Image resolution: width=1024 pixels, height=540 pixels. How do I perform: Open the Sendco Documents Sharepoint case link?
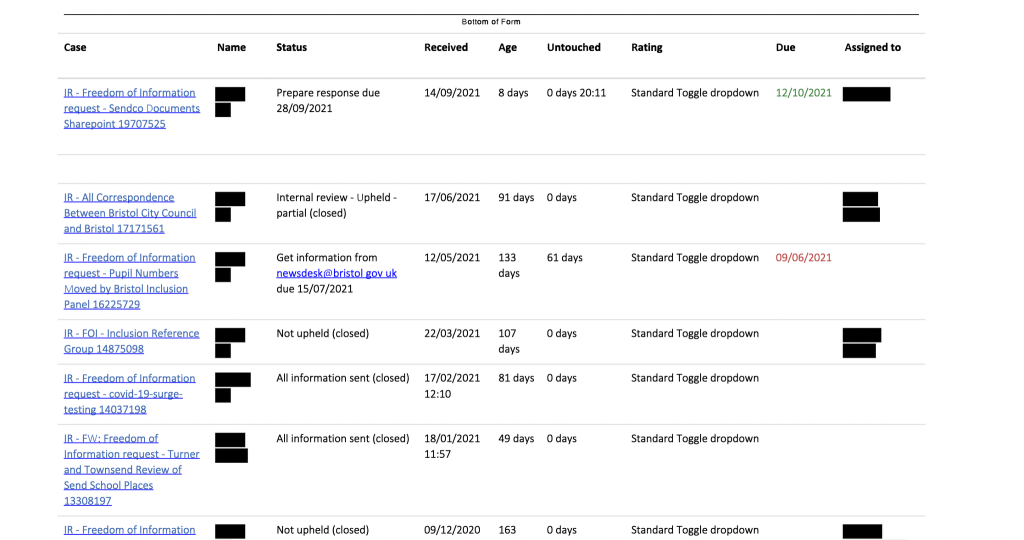pyautogui.click(x=131, y=108)
